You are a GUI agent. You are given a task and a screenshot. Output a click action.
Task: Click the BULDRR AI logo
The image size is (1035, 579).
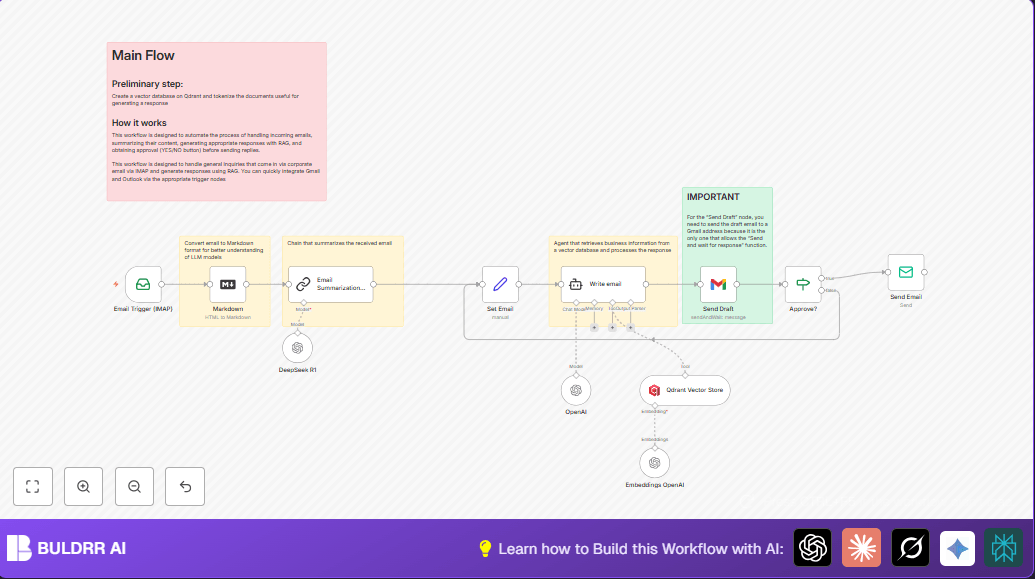click(x=66, y=548)
